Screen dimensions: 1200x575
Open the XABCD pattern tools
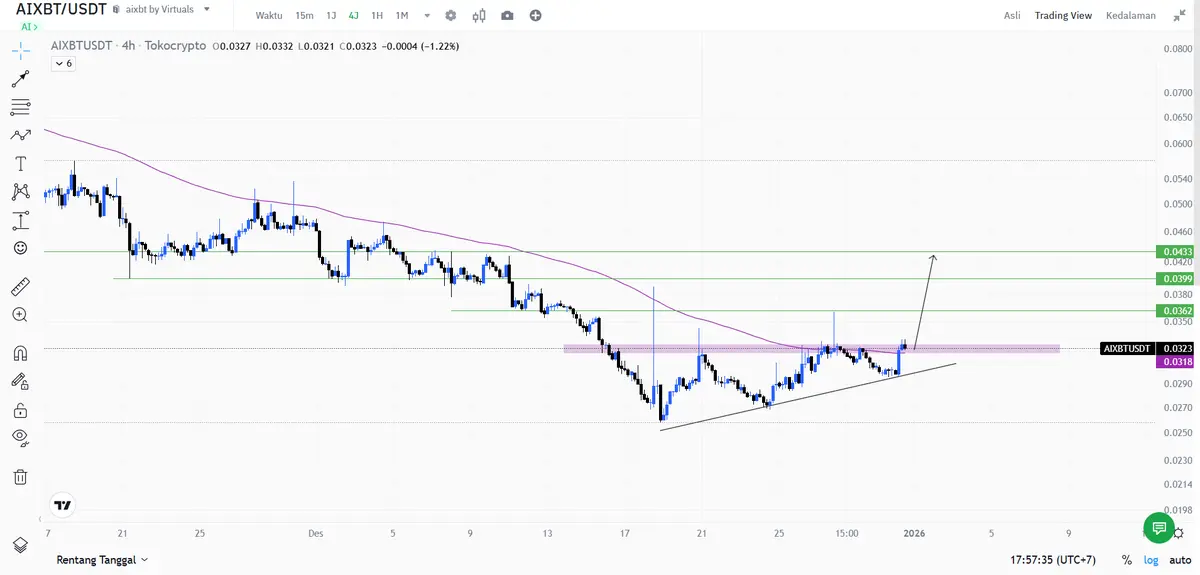(x=20, y=191)
